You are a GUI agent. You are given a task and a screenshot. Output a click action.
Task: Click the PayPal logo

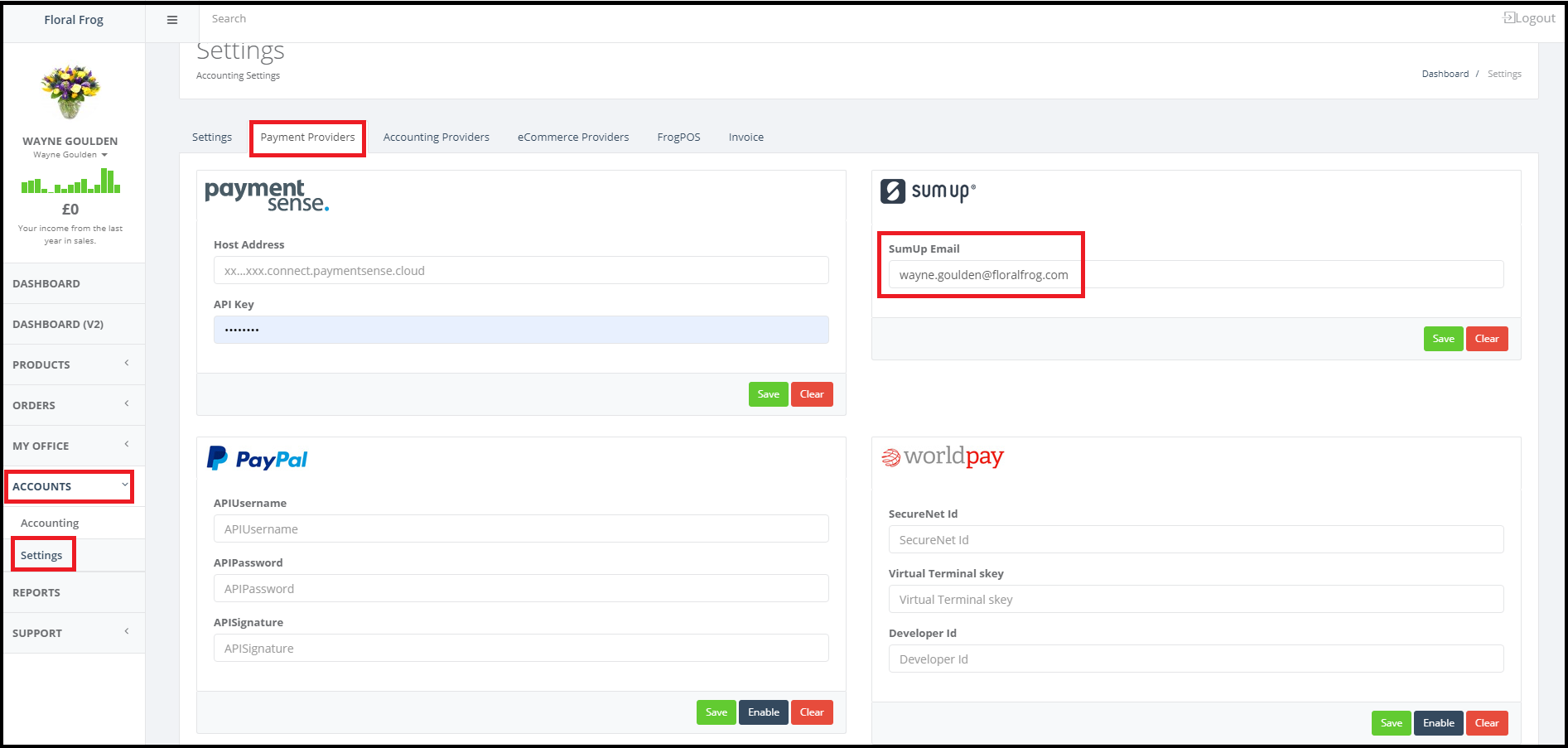point(257,458)
